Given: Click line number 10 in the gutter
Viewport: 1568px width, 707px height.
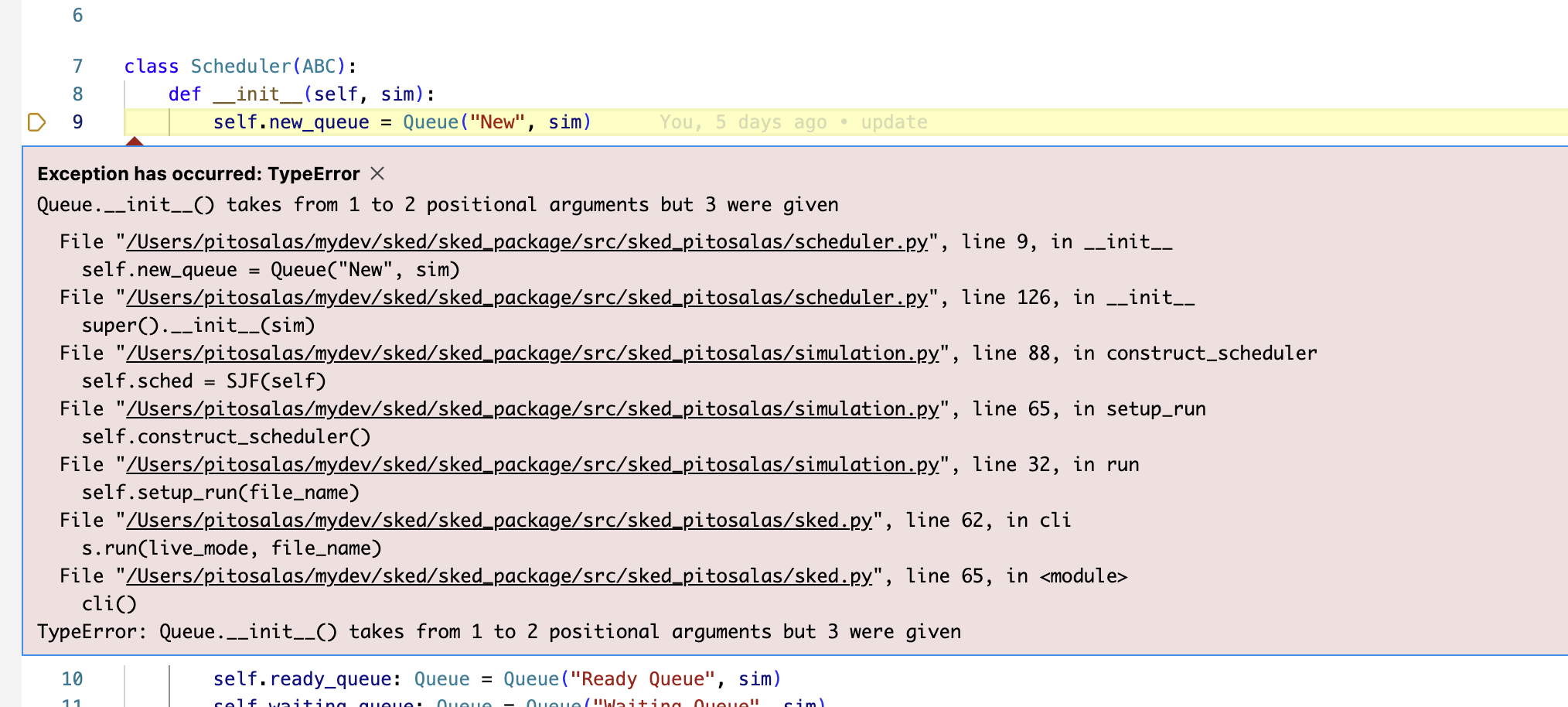Looking at the screenshot, I should pyautogui.click(x=72, y=679).
